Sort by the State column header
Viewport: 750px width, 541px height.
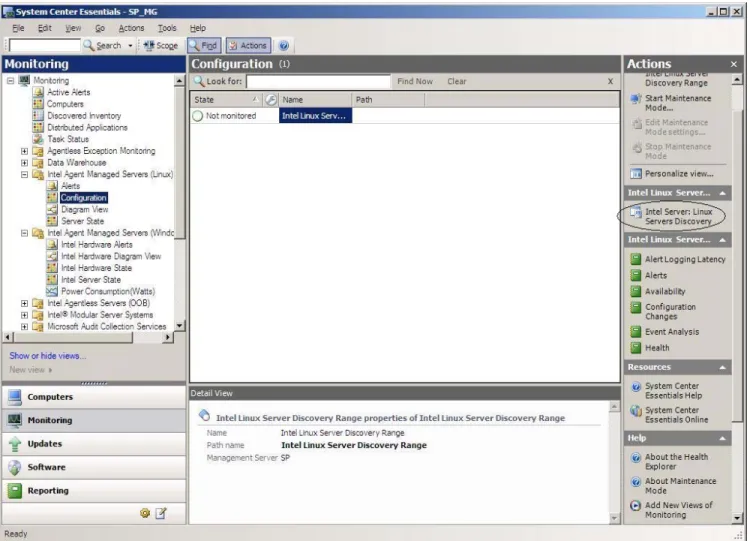[x=226, y=99]
